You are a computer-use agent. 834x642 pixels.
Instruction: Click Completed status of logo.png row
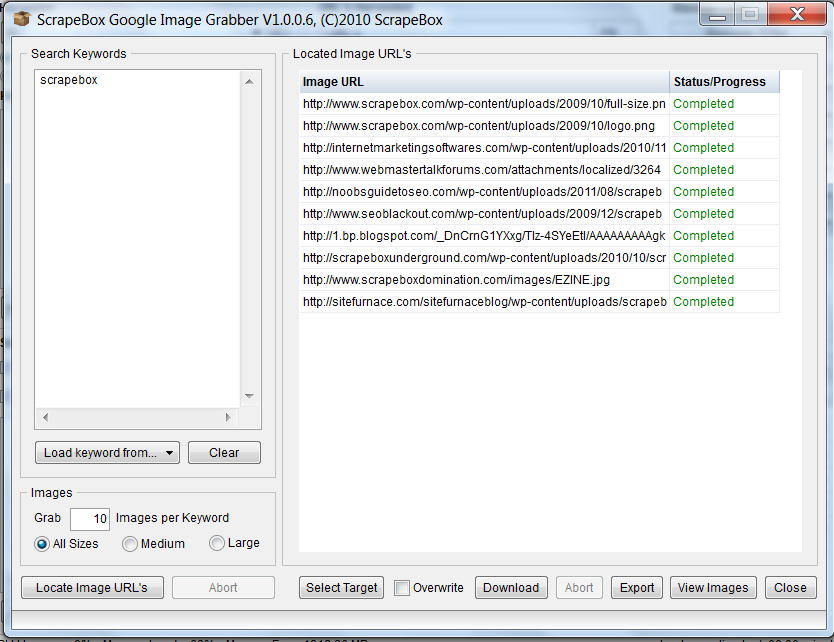point(703,126)
